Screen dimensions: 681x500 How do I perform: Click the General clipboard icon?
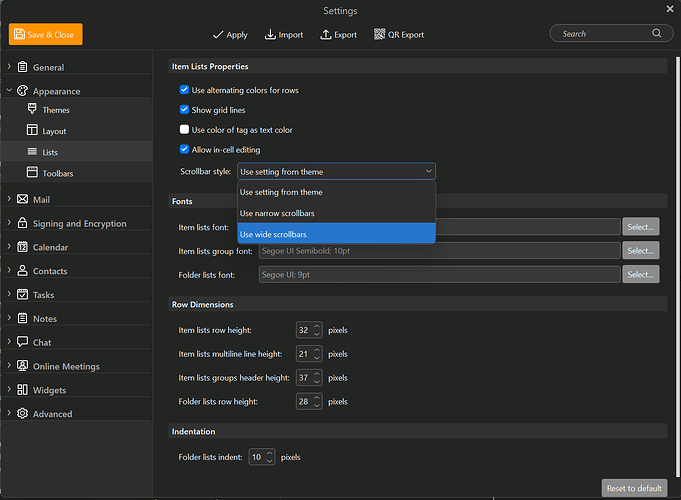tap(22, 67)
